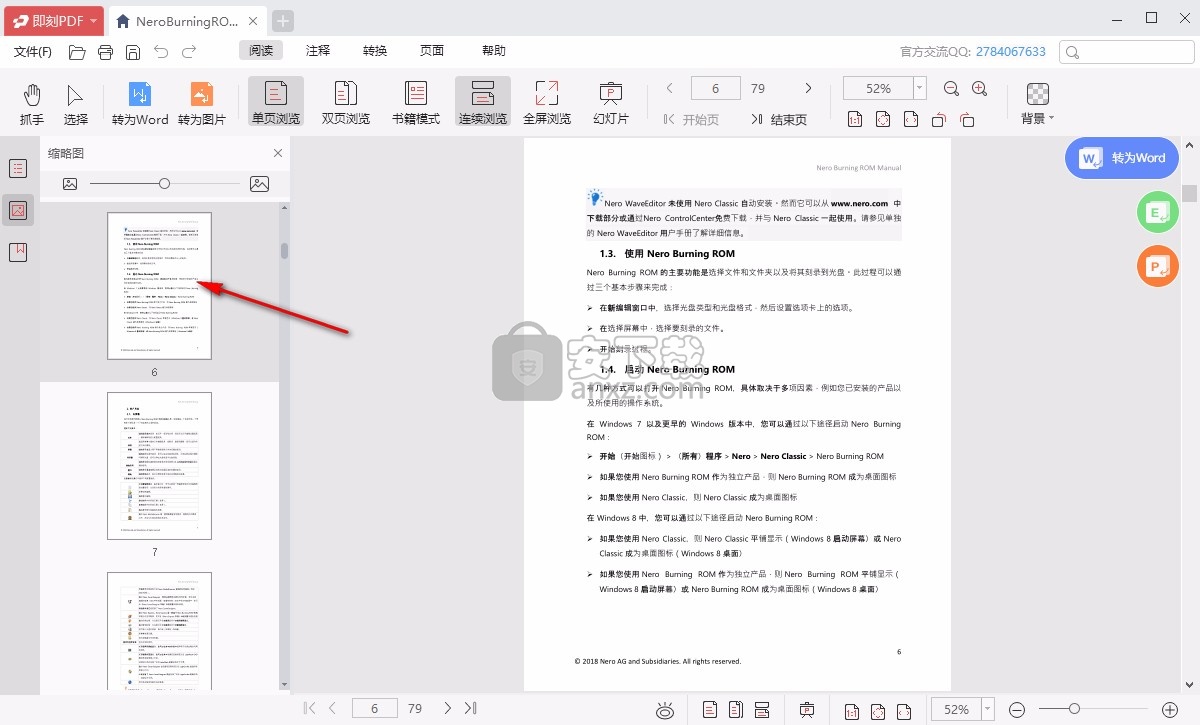Zoom out with top toolbar magnifier minus
1200x725 pixels.
click(x=952, y=89)
